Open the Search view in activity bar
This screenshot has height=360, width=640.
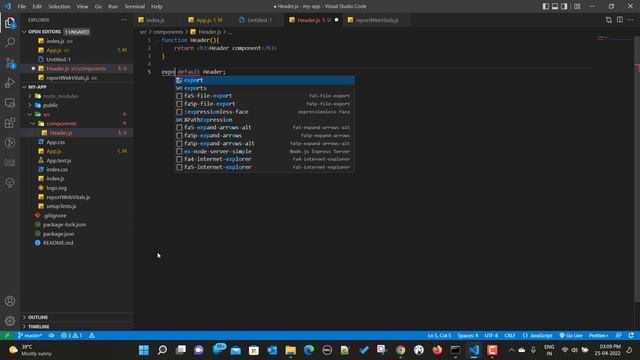(10, 42)
